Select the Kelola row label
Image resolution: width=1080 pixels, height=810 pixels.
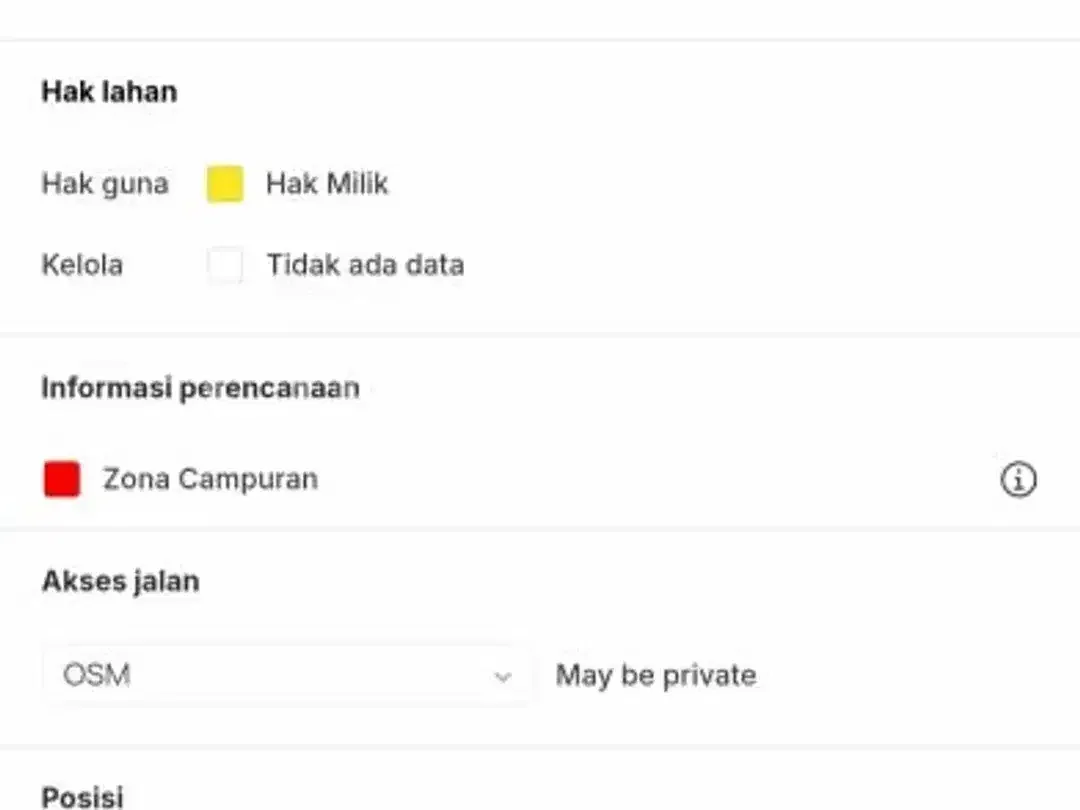pos(82,265)
